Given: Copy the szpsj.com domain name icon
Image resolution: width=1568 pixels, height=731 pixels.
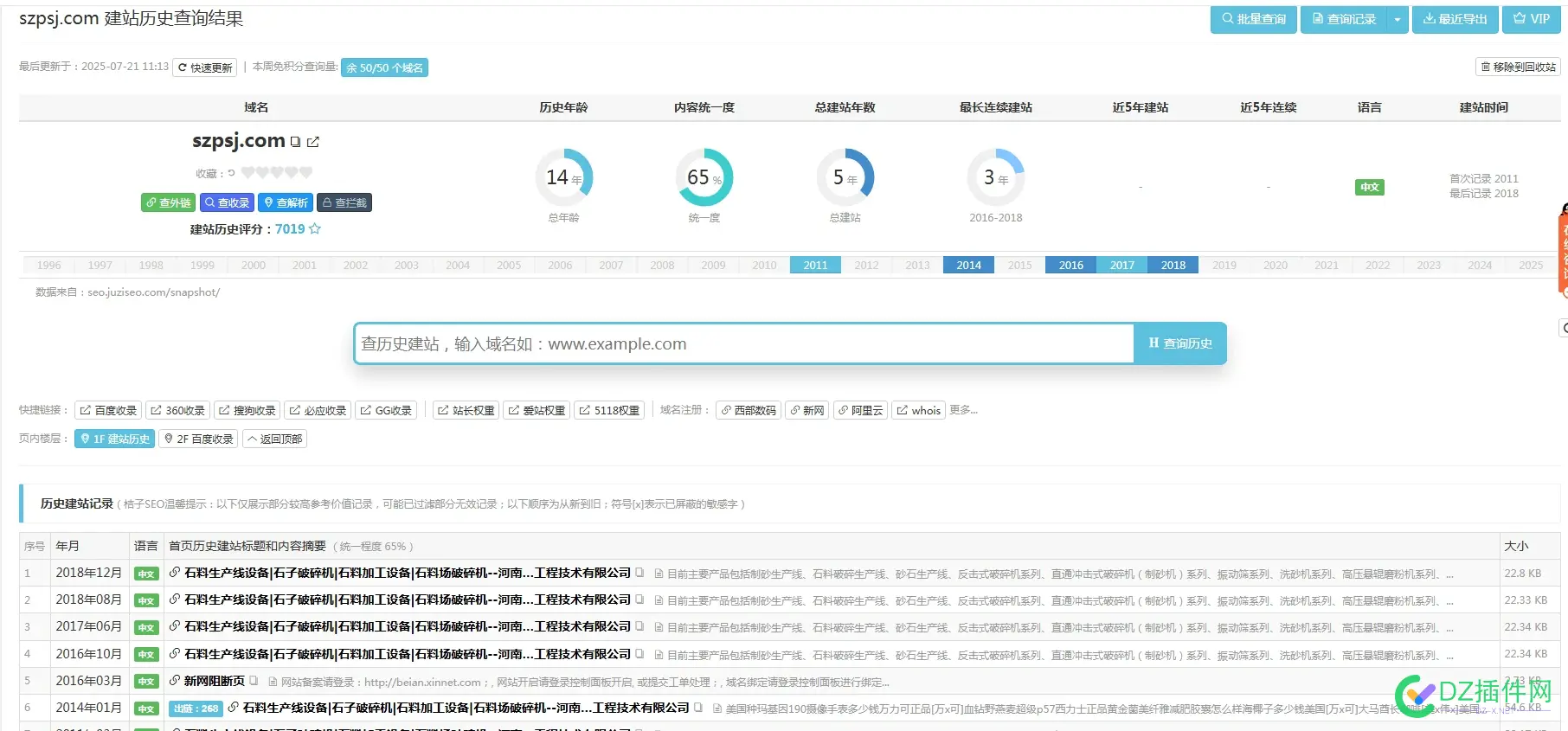Looking at the screenshot, I should point(295,142).
